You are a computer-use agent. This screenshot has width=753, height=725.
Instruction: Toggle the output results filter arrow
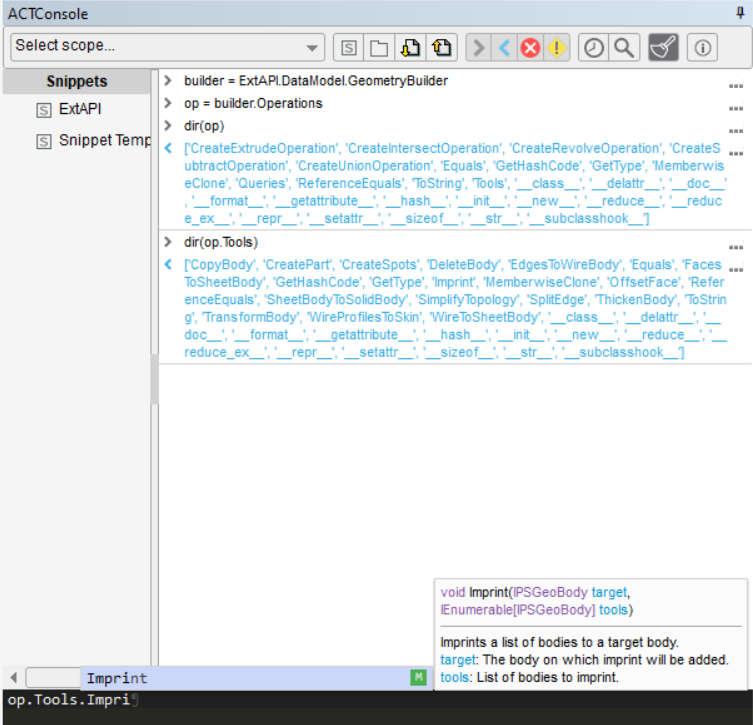tap(505, 47)
